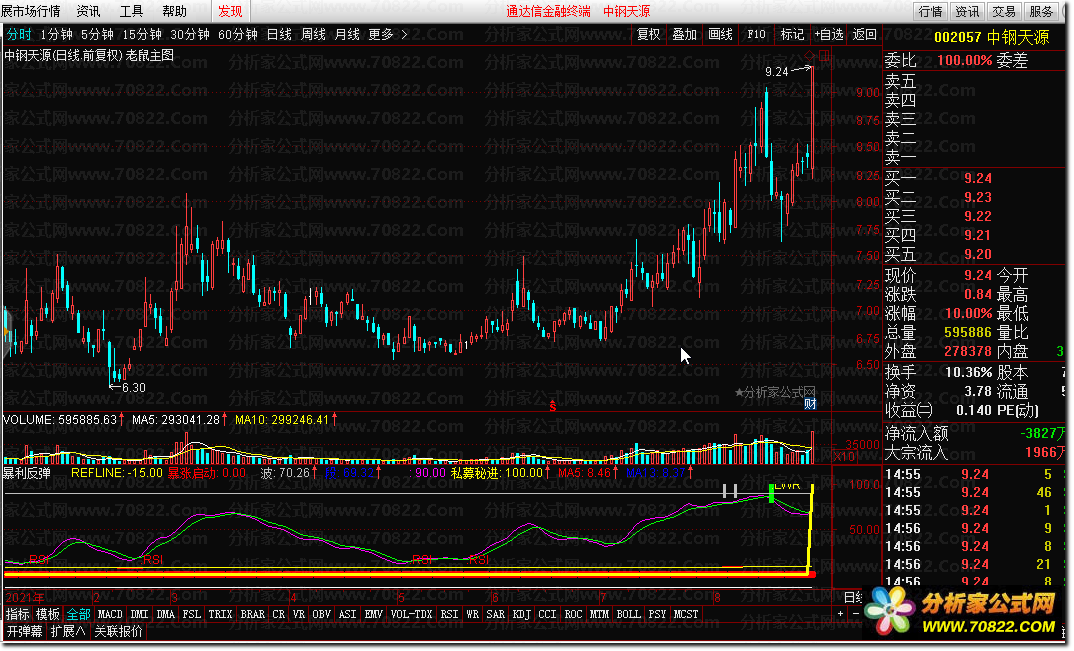1074x651 pixels.
Task: Switch to the 日线 daily chart
Action: [279, 34]
